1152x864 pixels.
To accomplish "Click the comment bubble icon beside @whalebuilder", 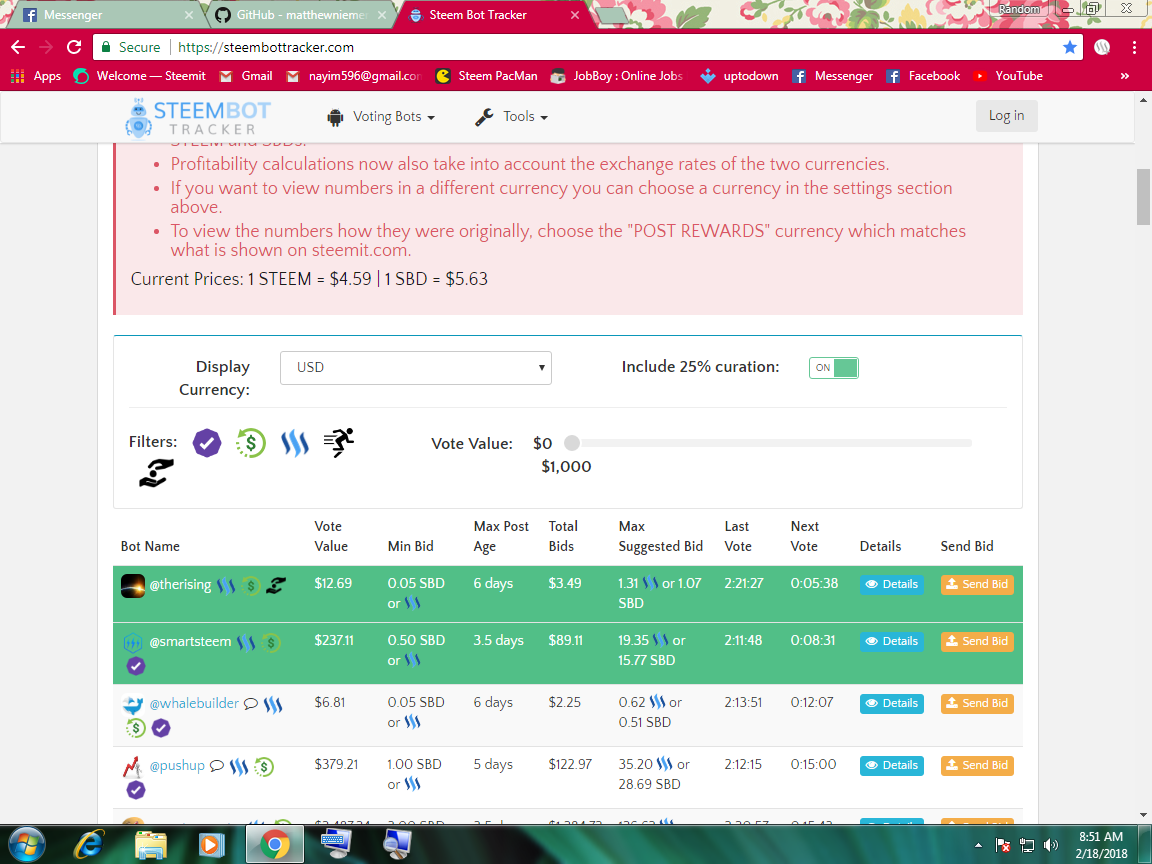I will 251,704.
